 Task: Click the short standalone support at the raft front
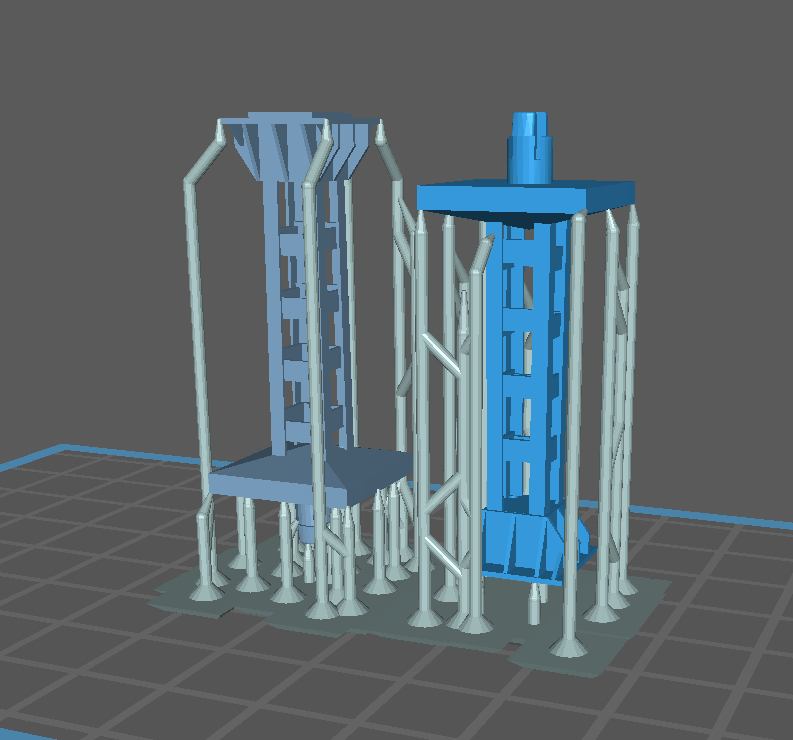point(535,603)
